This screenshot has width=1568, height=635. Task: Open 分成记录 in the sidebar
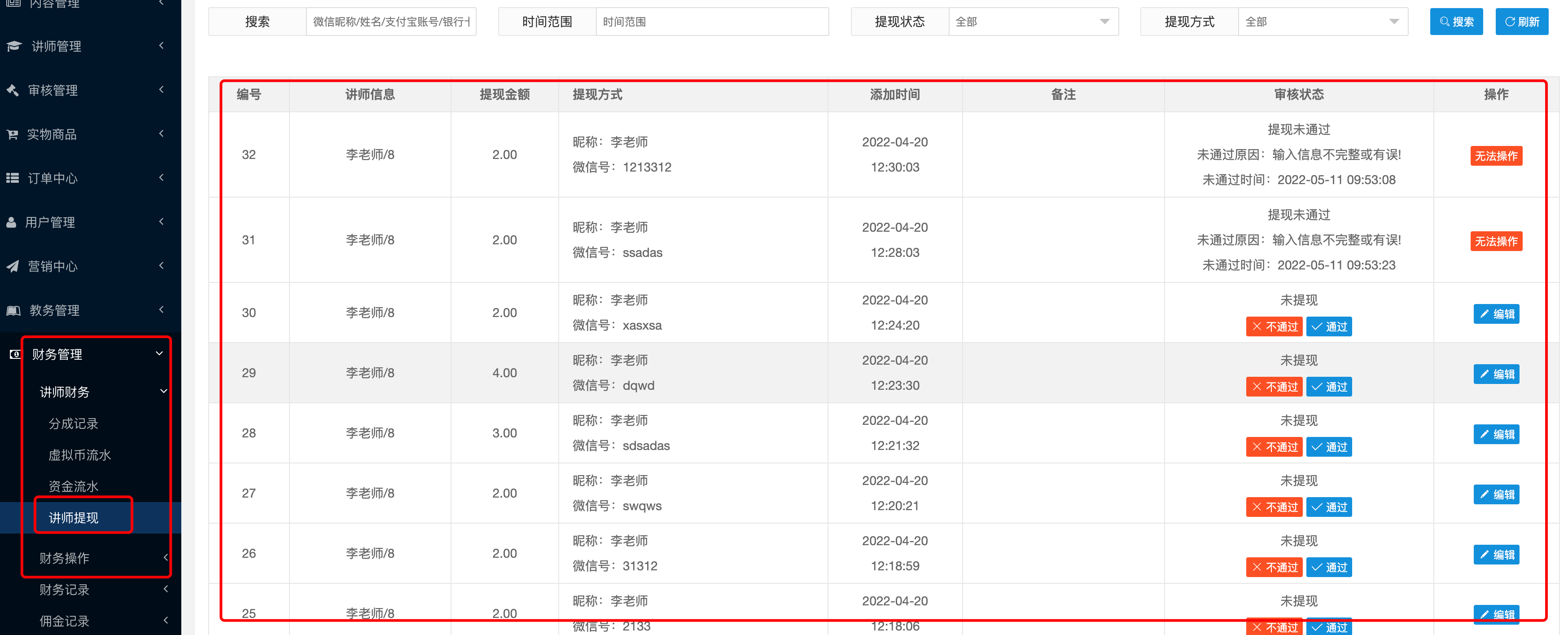[x=74, y=423]
